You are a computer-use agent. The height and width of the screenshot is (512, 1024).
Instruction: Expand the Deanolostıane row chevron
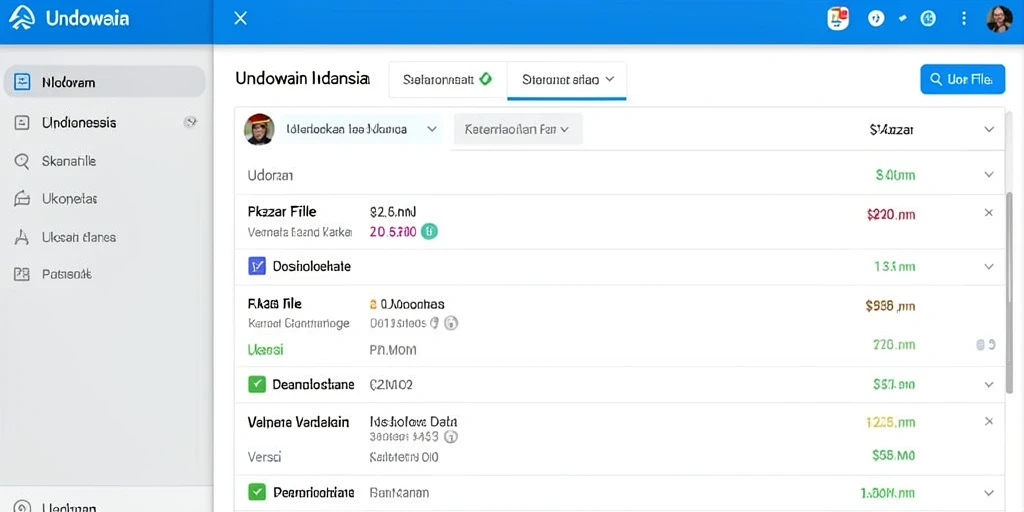click(x=989, y=385)
